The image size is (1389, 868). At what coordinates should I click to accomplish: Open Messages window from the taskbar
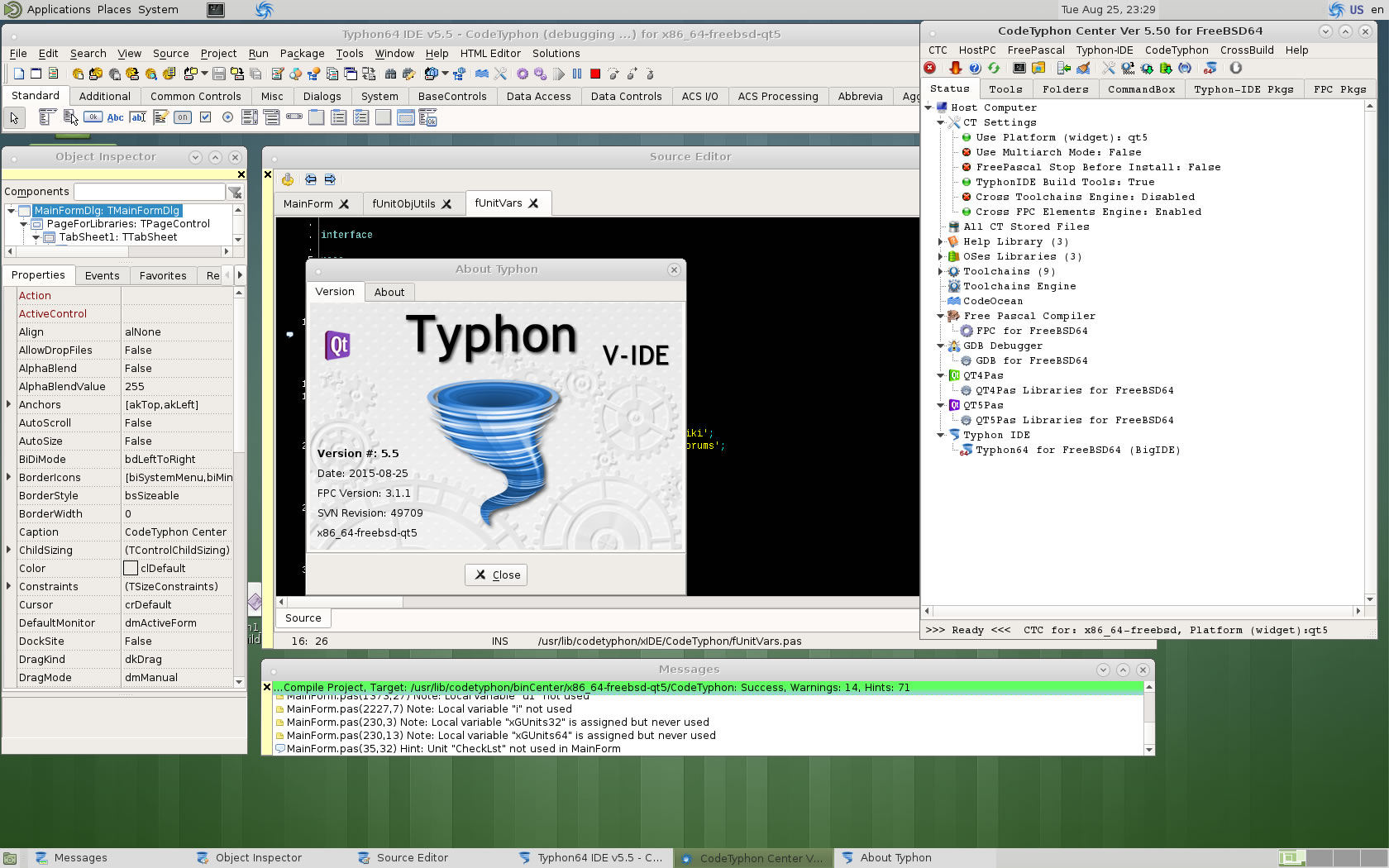tap(80, 858)
